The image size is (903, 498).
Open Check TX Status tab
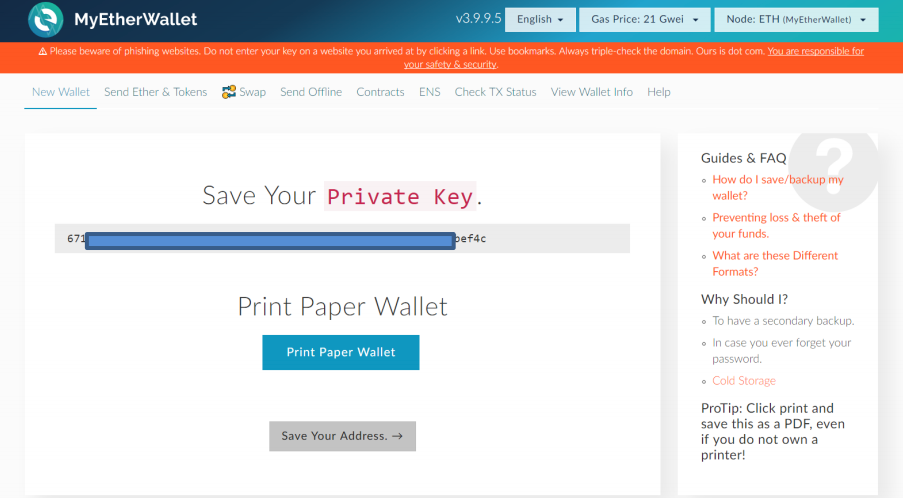pyautogui.click(x=495, y=92)
